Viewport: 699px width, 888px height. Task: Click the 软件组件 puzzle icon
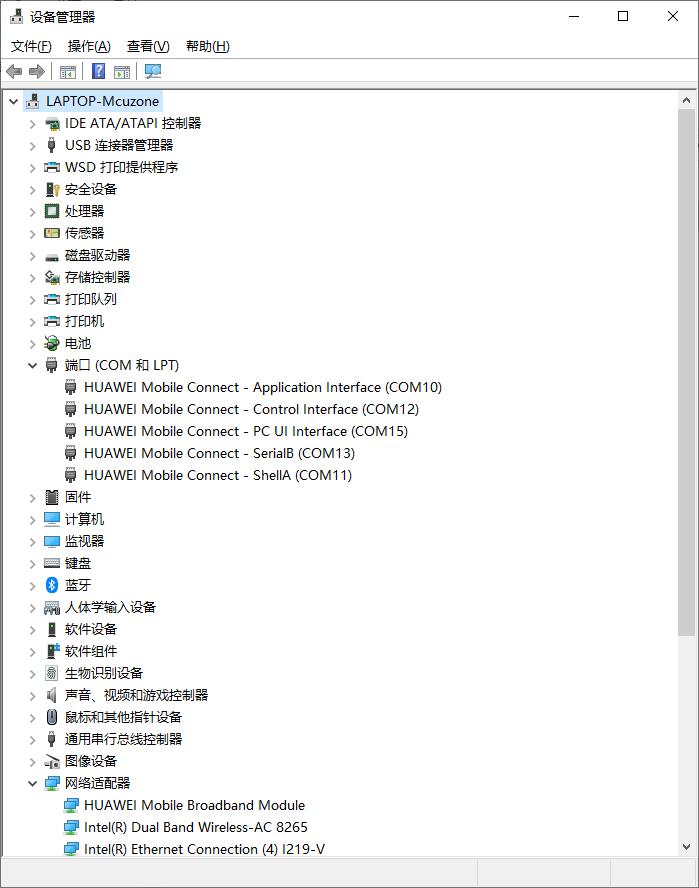[x=52, y=651]
